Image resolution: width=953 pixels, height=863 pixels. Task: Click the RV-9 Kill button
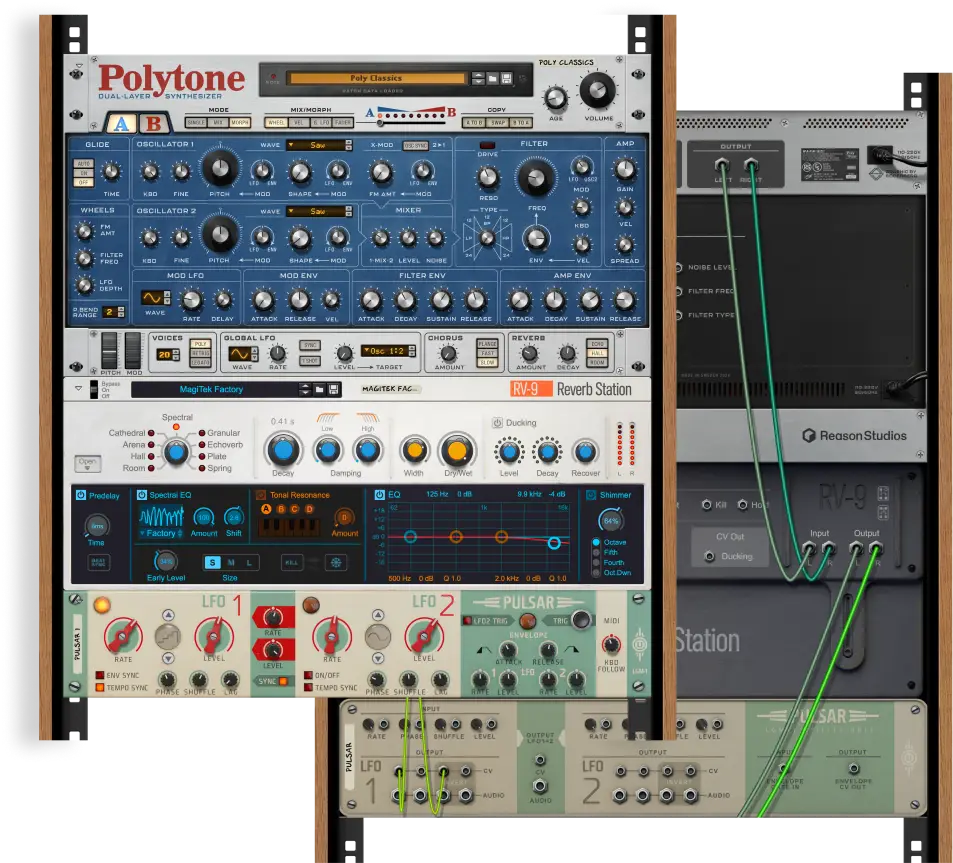pos(292,563)
